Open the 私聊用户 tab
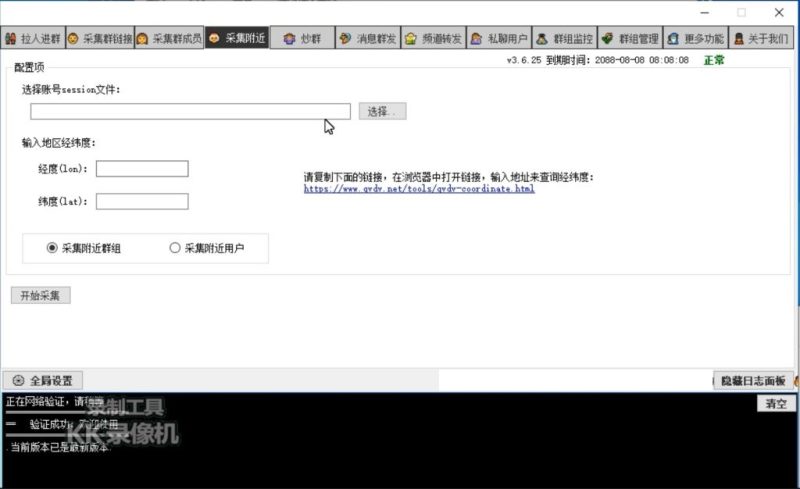 tap(499, 38)
